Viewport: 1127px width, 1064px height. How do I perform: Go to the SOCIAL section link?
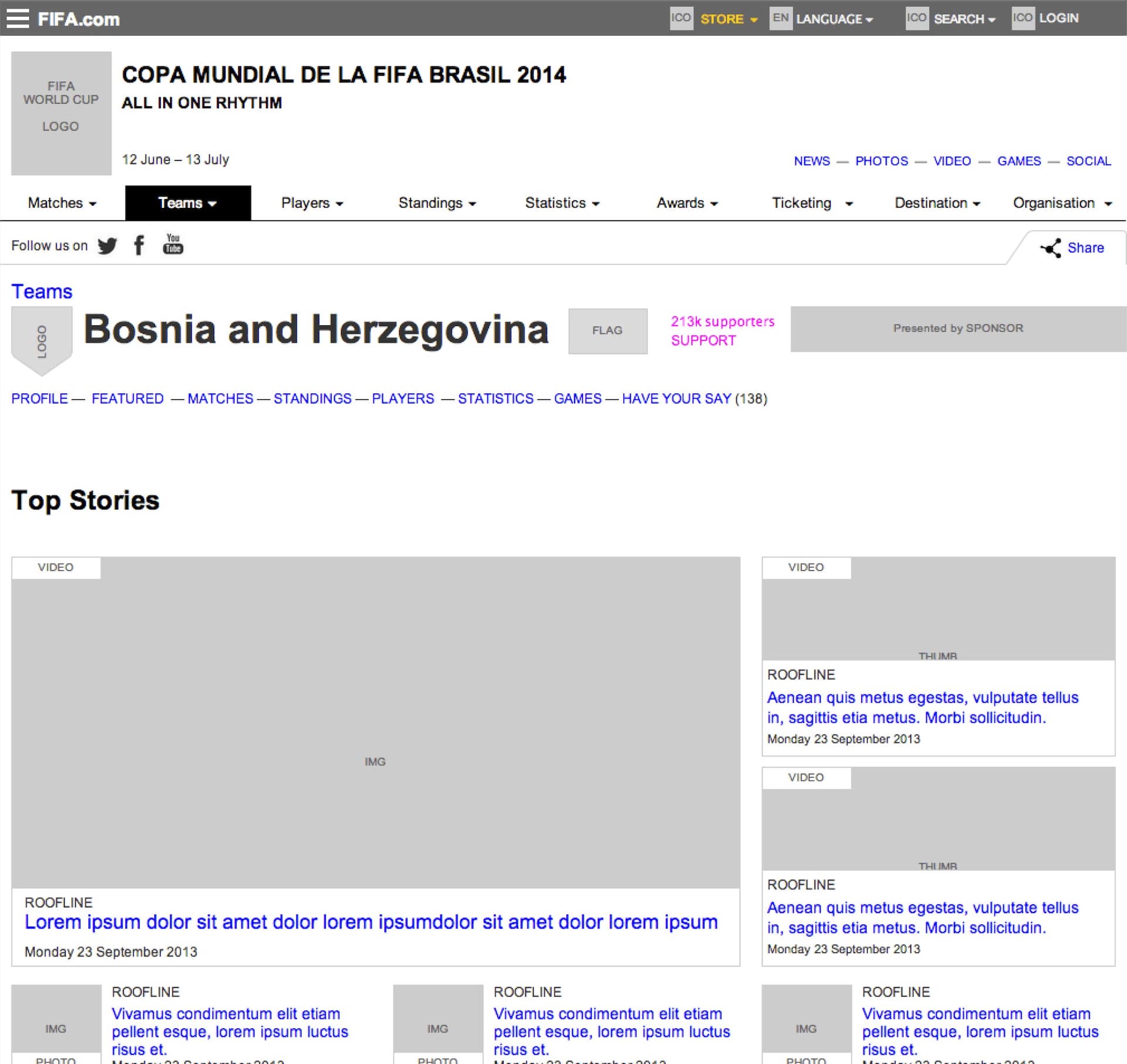[x=1089, y=161]
